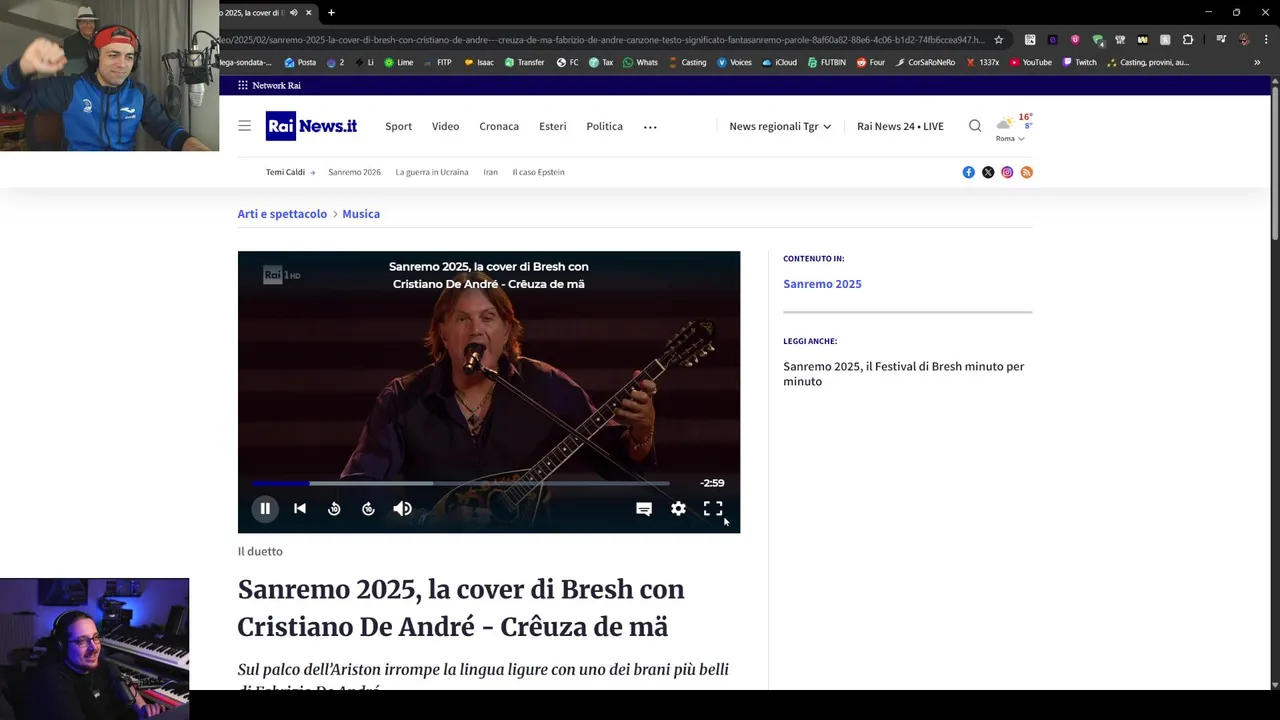
Task: Open the Cronaca section
Action: click(x=499, y=126)
